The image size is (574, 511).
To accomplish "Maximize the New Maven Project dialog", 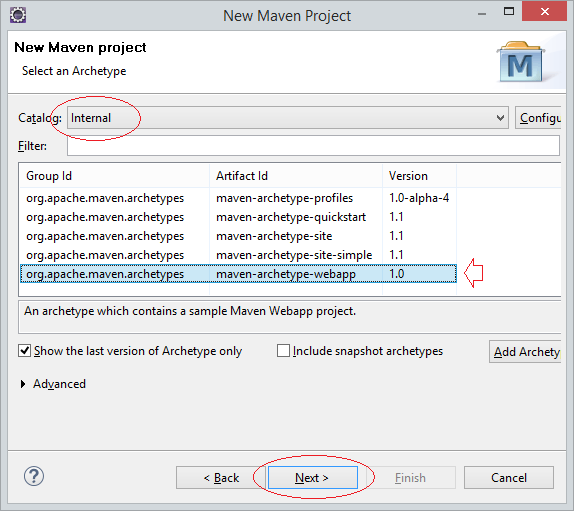I will point(509,11).
